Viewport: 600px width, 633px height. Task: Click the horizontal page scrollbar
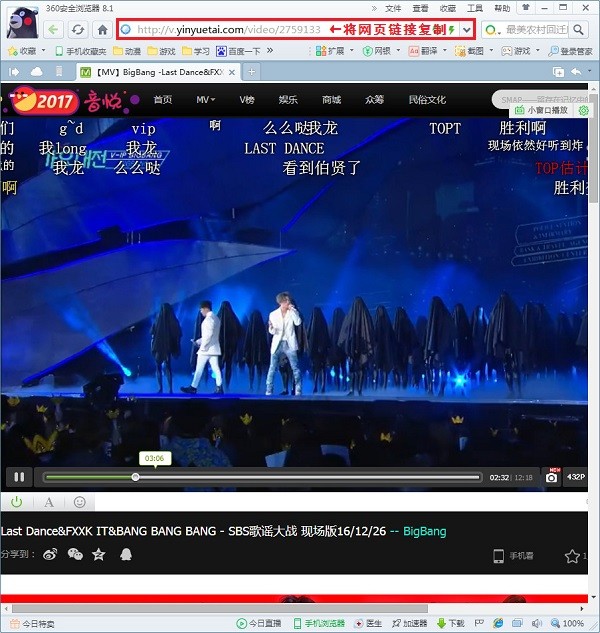click(220, 608)
